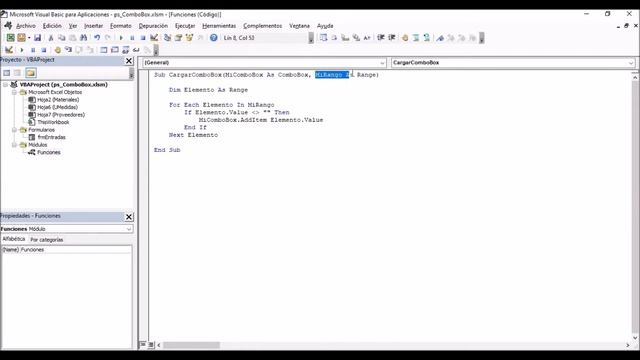Click (Name) Funciones property field

[x=66, y=249]
